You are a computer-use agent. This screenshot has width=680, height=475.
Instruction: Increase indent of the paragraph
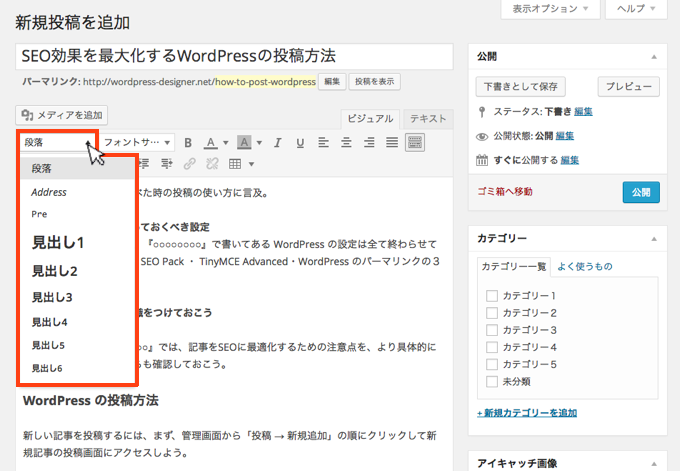(167, 164)
